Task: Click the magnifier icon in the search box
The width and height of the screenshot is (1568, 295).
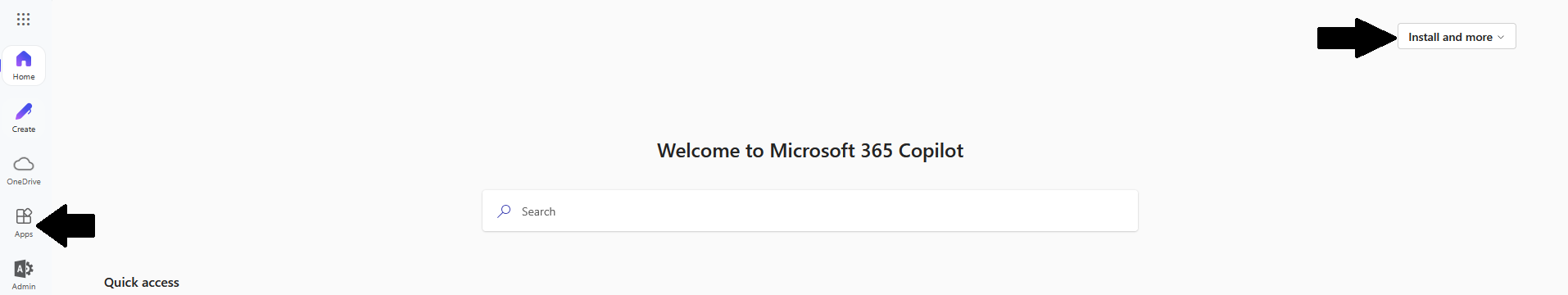Action: [504, 211]
